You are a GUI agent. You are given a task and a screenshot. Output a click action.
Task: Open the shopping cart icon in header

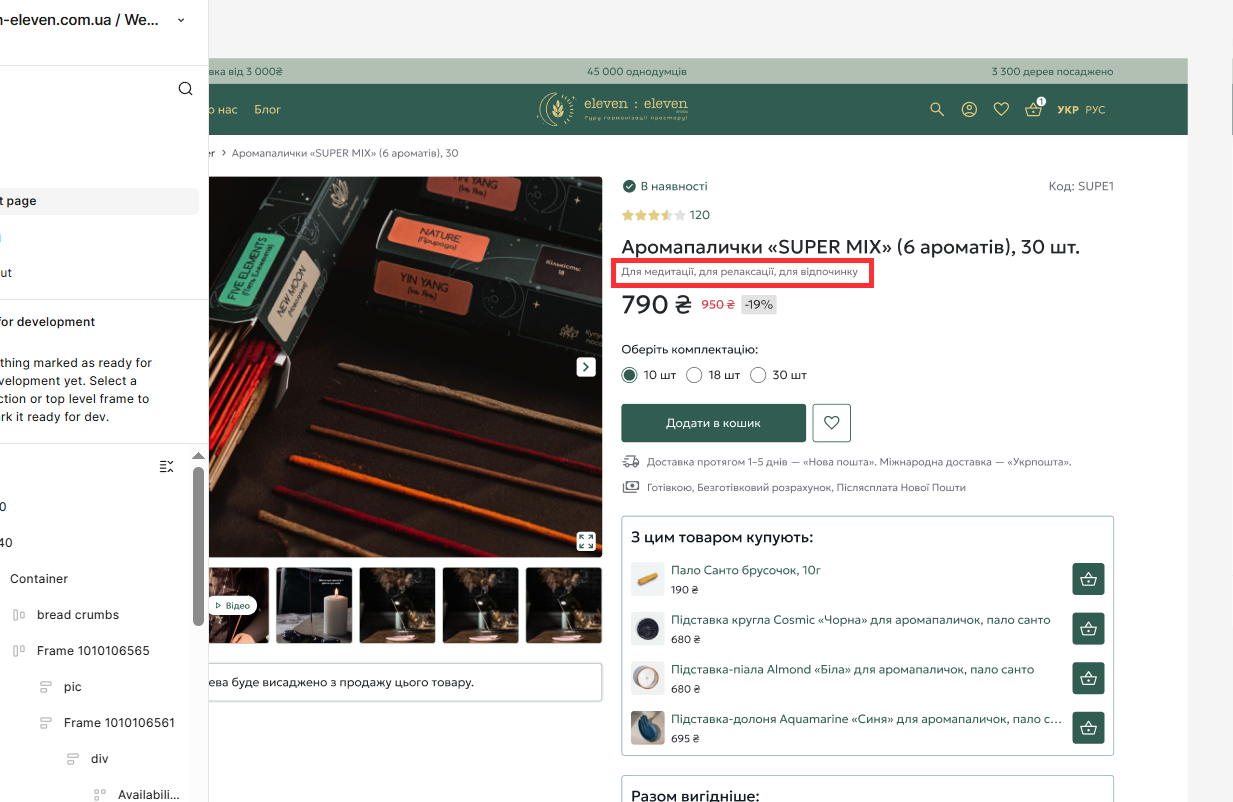point(1034,109)
